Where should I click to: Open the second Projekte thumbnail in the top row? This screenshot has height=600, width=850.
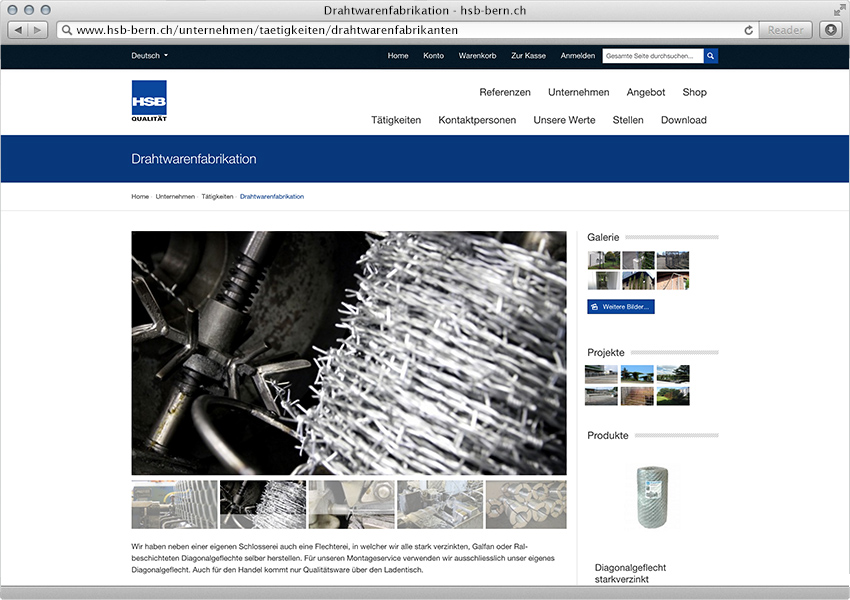click(x=637, y=375)
